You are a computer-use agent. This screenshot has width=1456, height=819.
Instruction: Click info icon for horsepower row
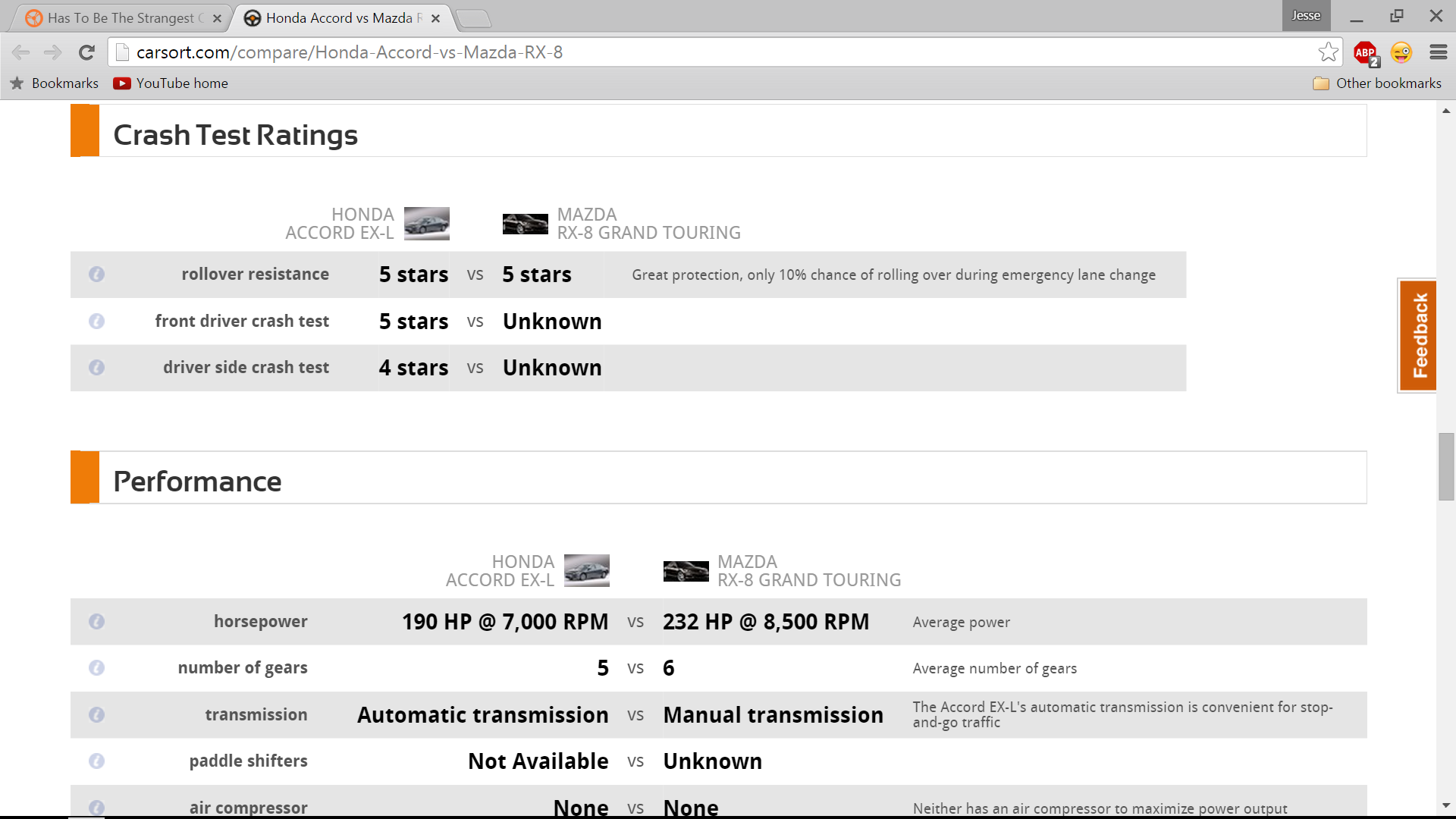point(96,622)
